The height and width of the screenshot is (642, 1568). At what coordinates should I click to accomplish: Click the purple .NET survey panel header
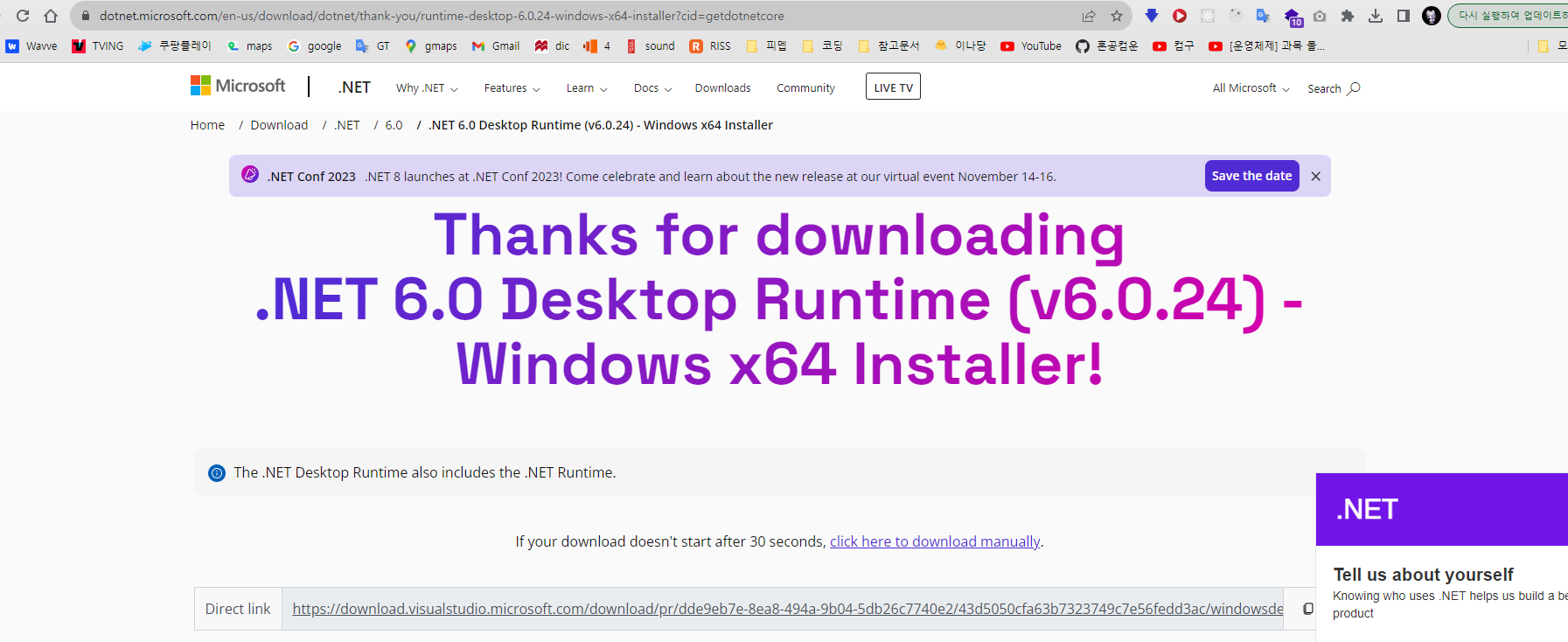point(1442,509)
